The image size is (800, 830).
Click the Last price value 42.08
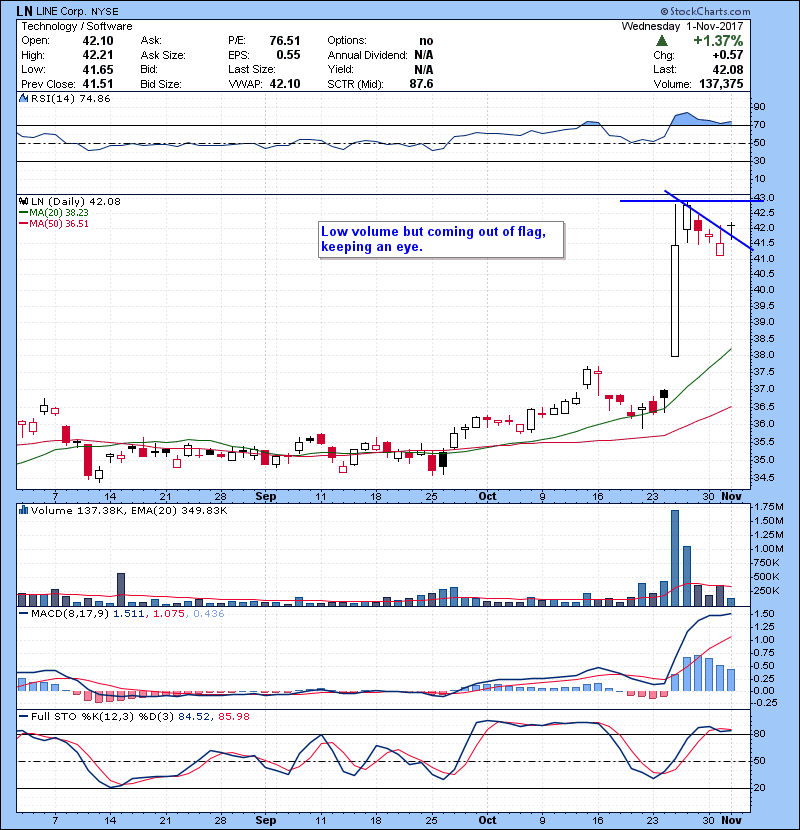(728, 69)
